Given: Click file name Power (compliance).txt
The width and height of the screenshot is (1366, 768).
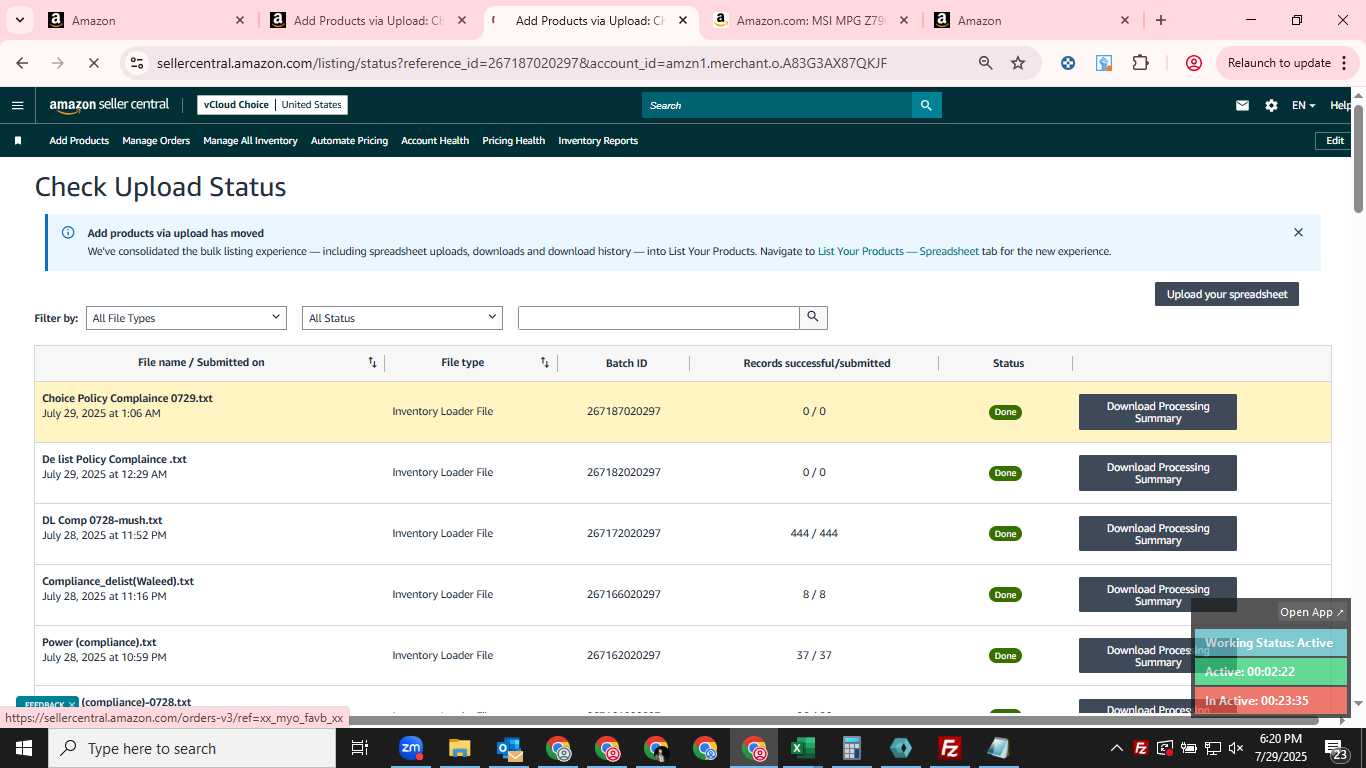Looking at the screenshot, I should click(99, 642).
